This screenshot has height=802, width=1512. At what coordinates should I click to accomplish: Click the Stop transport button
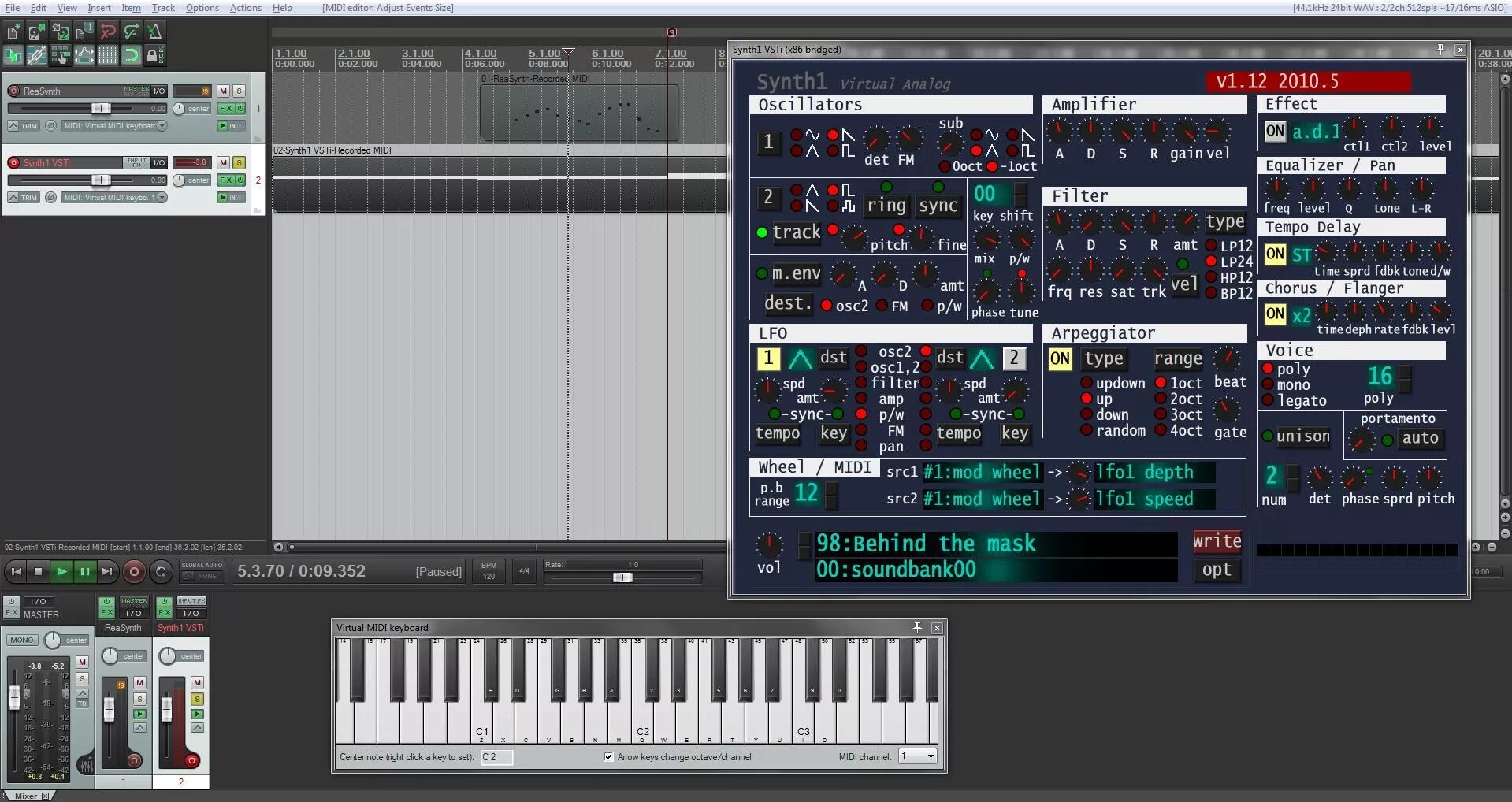click(x=38, y=571)
